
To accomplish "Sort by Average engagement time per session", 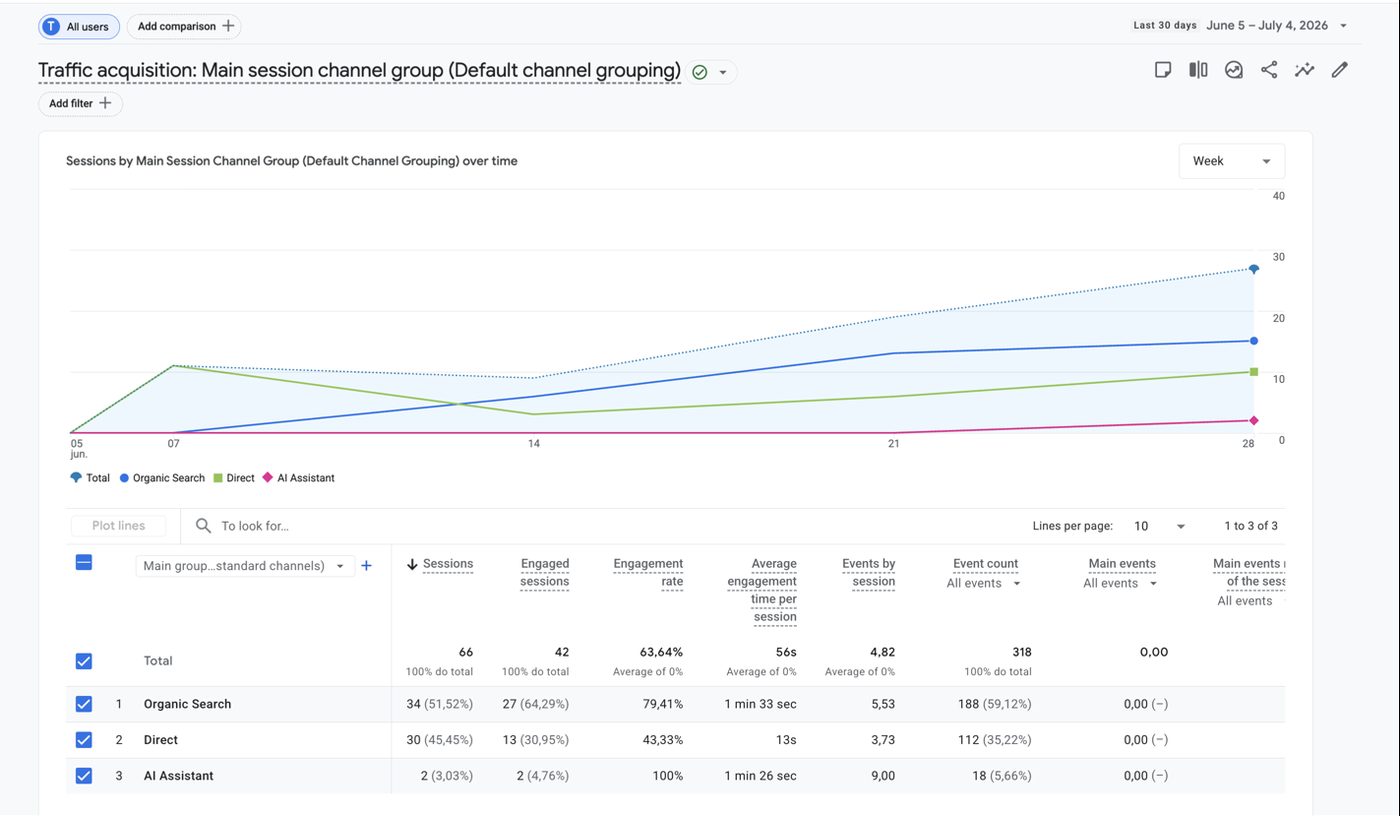I will pyautogui.click(x=762, y=590).
